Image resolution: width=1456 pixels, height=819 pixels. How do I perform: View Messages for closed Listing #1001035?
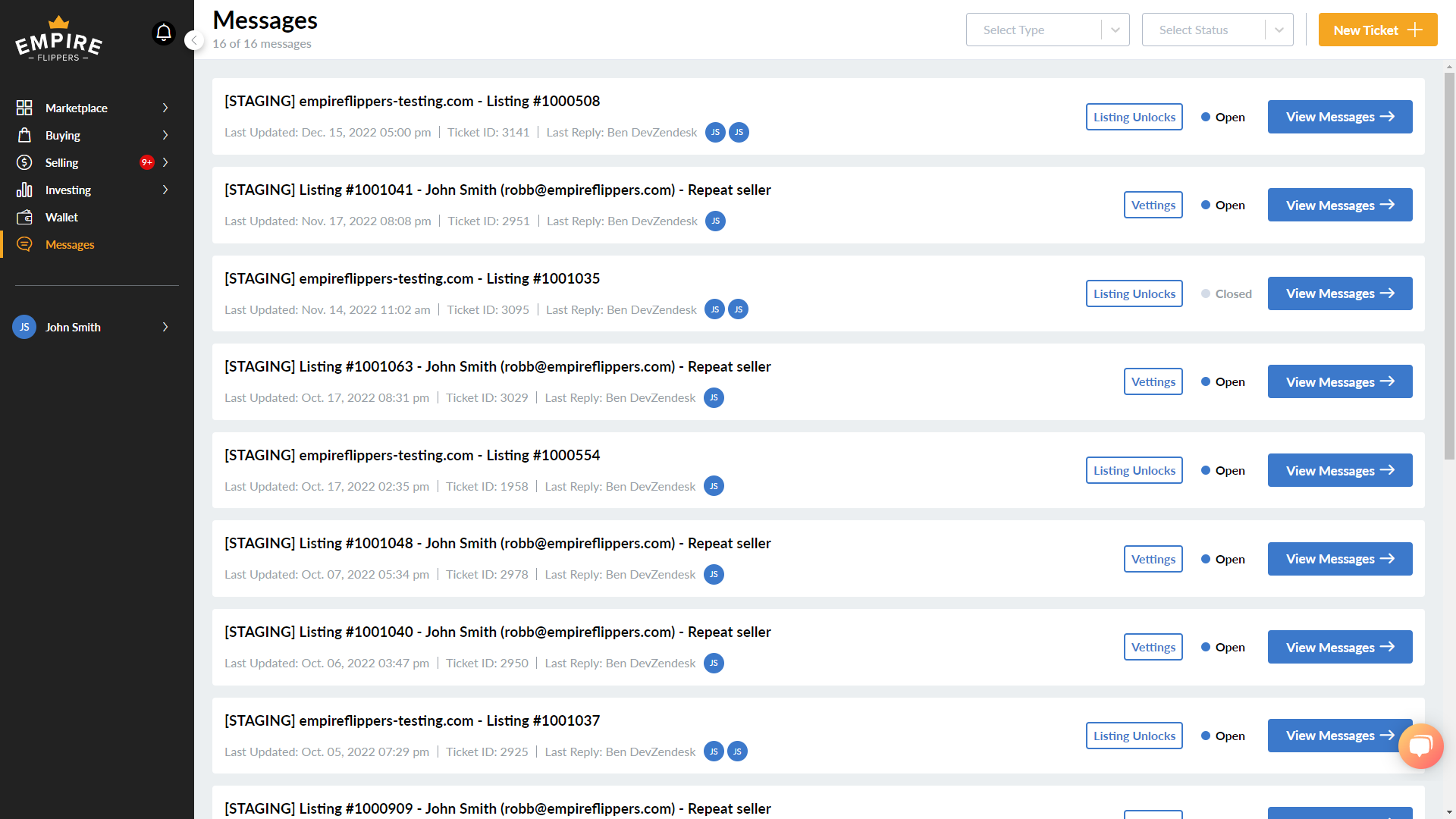1340,293
